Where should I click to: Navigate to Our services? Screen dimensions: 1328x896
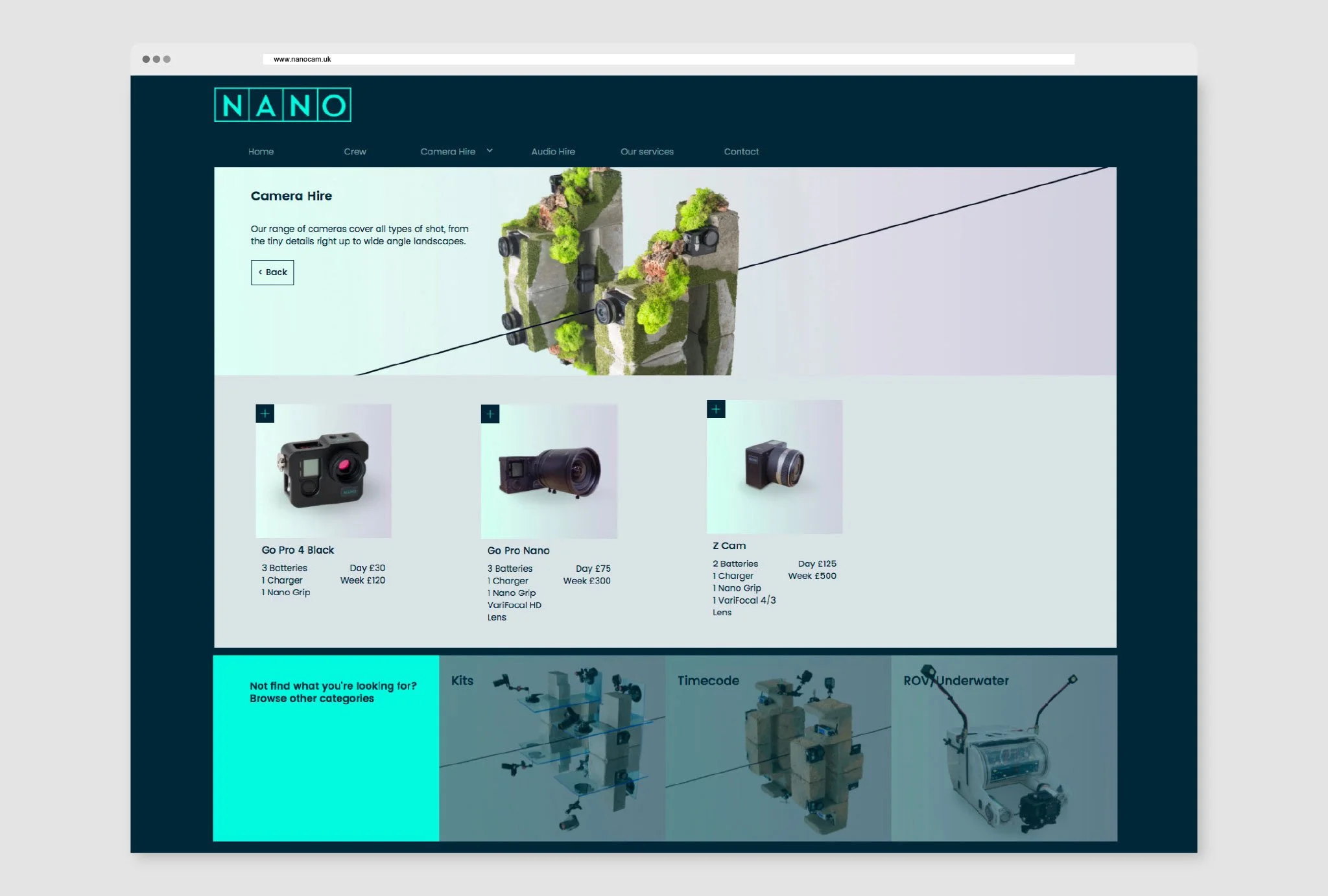(x=647, y=152)
